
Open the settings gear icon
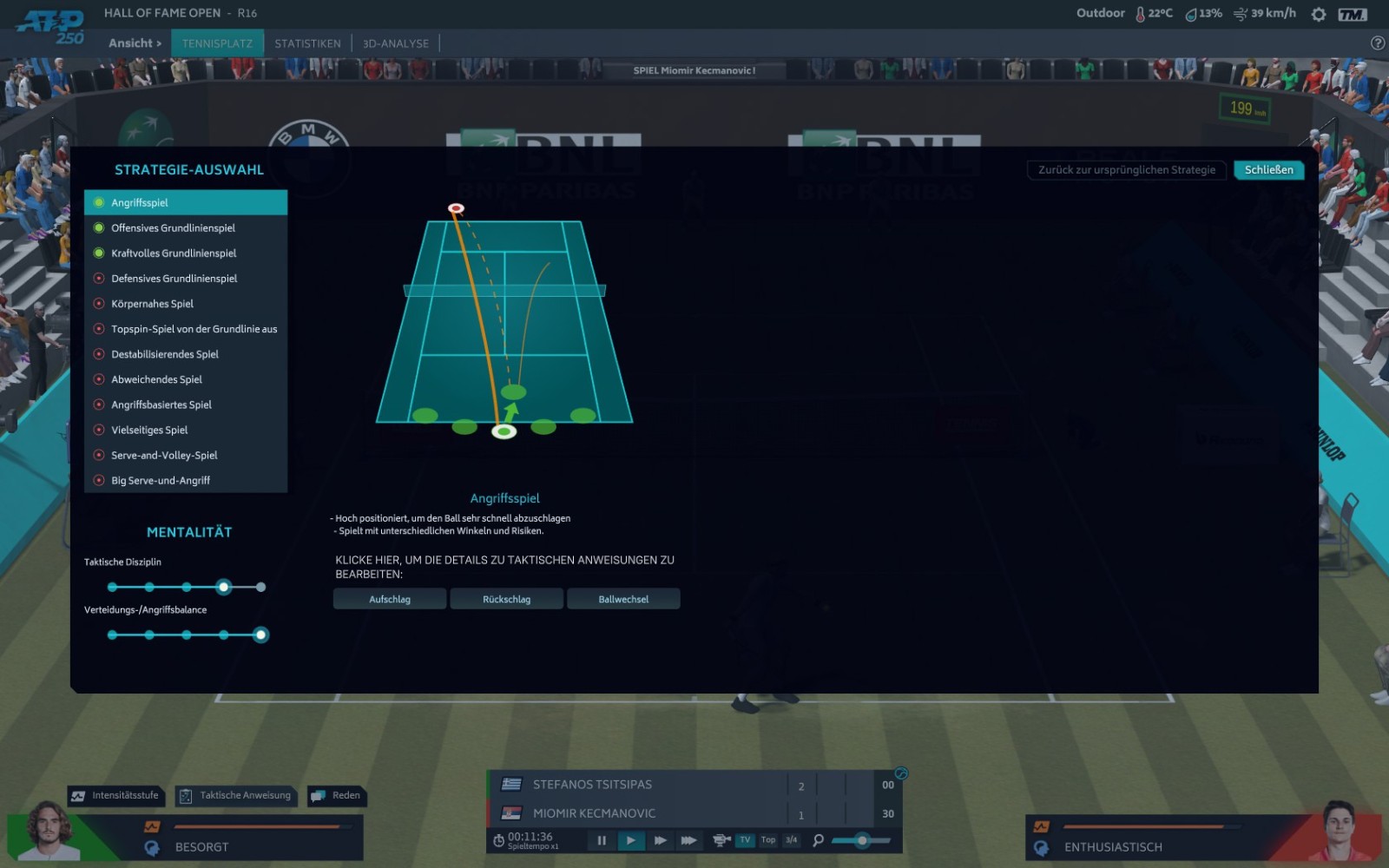(x=1318, y=14)
